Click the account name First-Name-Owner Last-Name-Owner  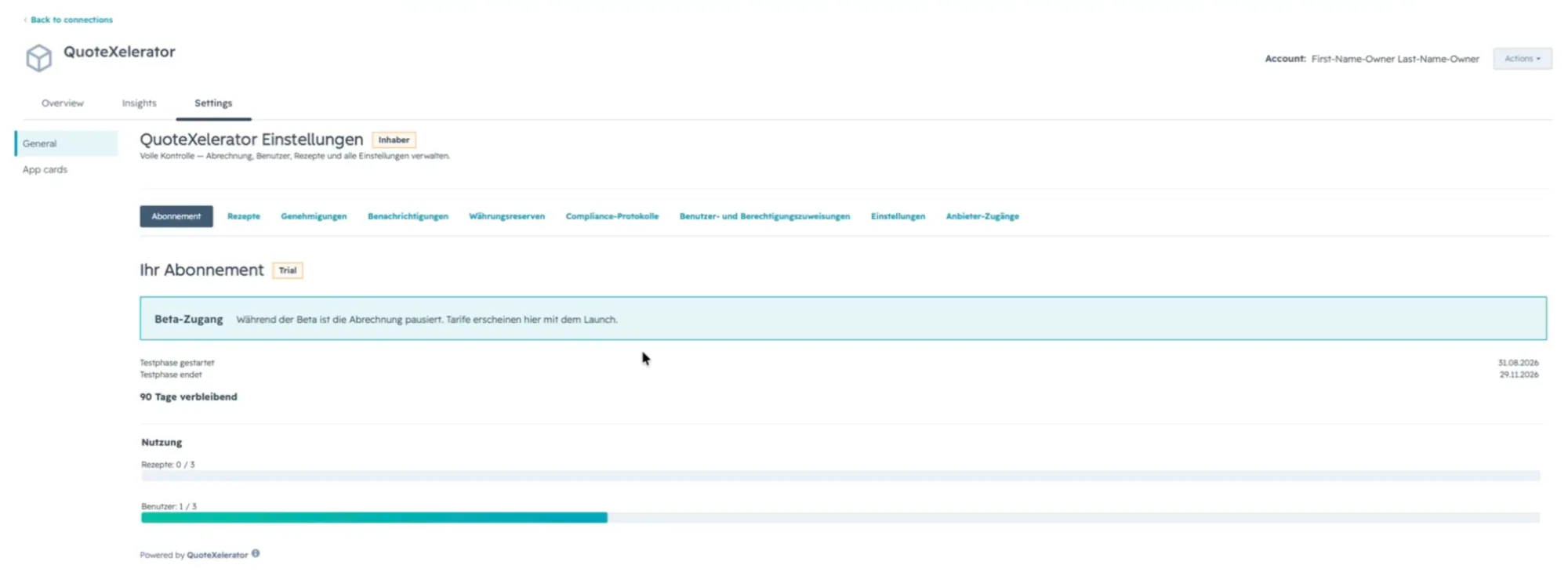(x=1395, y=59)
